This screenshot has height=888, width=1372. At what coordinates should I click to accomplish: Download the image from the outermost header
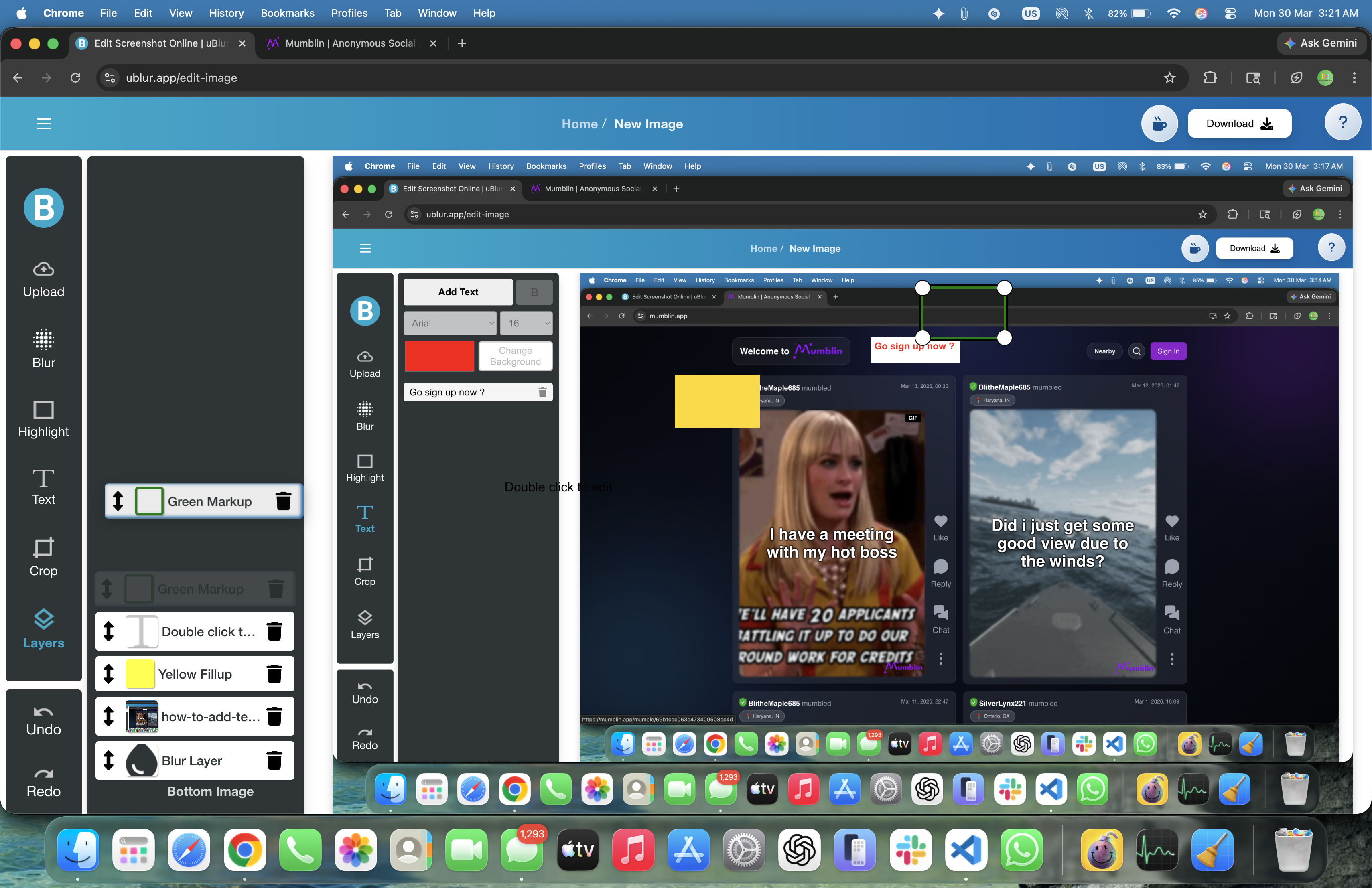[1239, 123]
